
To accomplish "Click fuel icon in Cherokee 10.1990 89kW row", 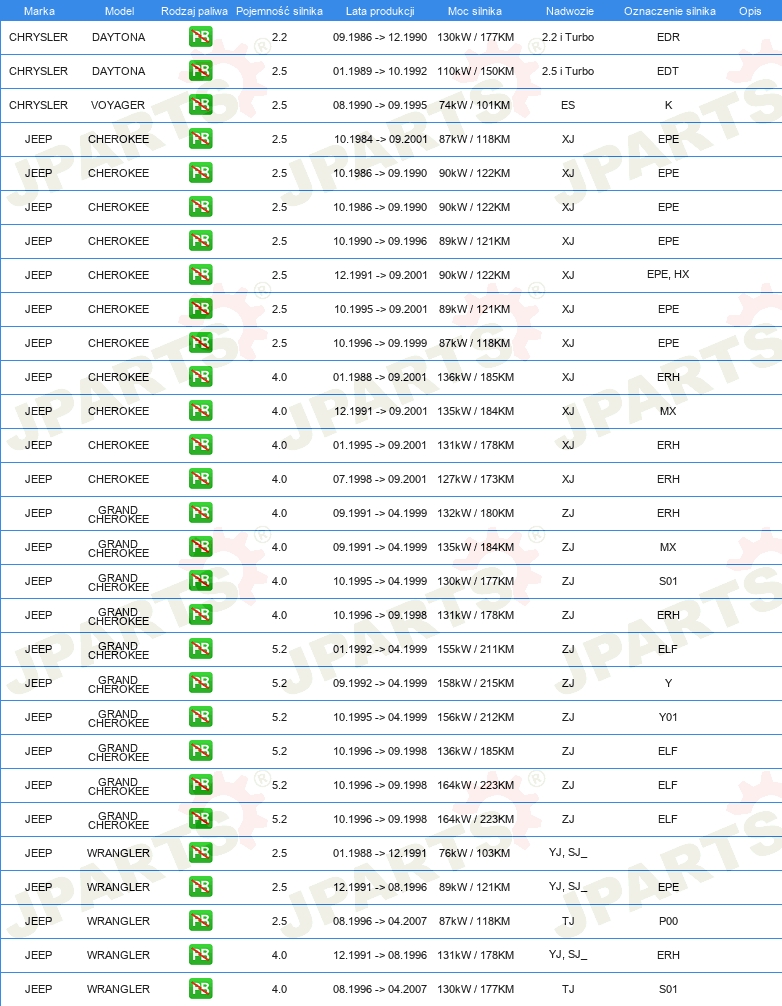I will (201, 241).
